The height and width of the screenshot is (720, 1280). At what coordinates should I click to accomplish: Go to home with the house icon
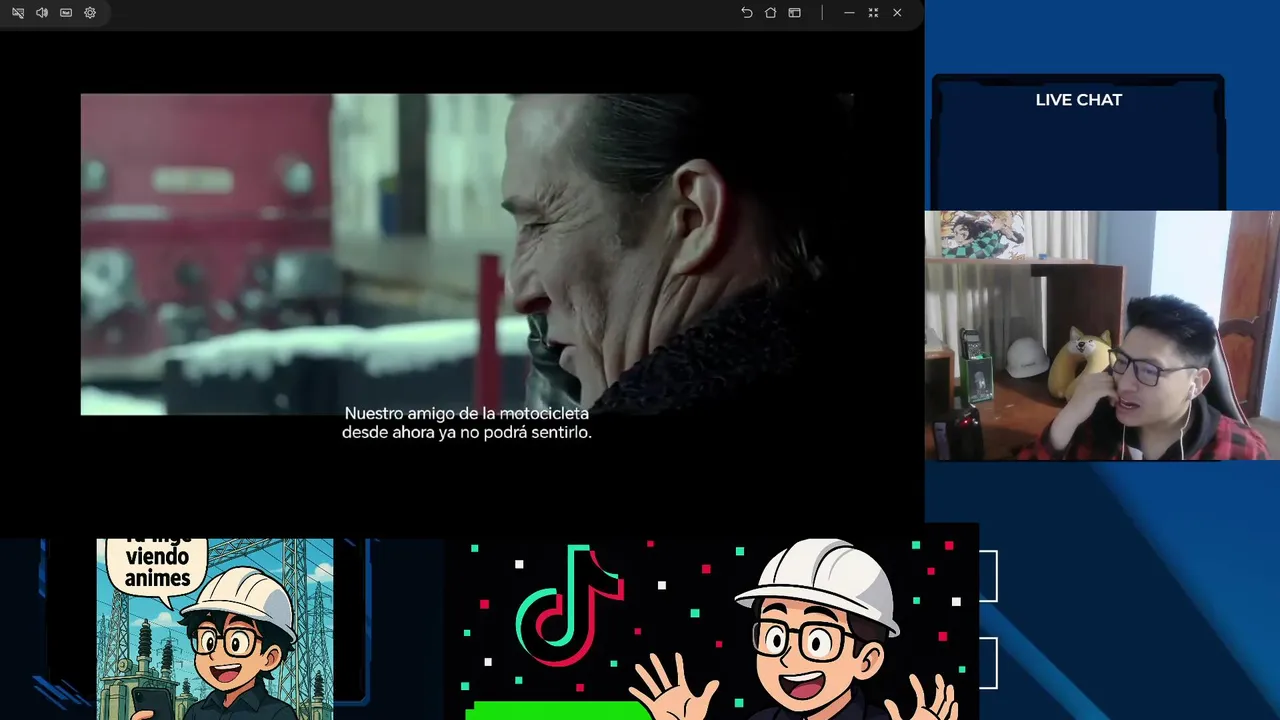(x=770, y=13)
